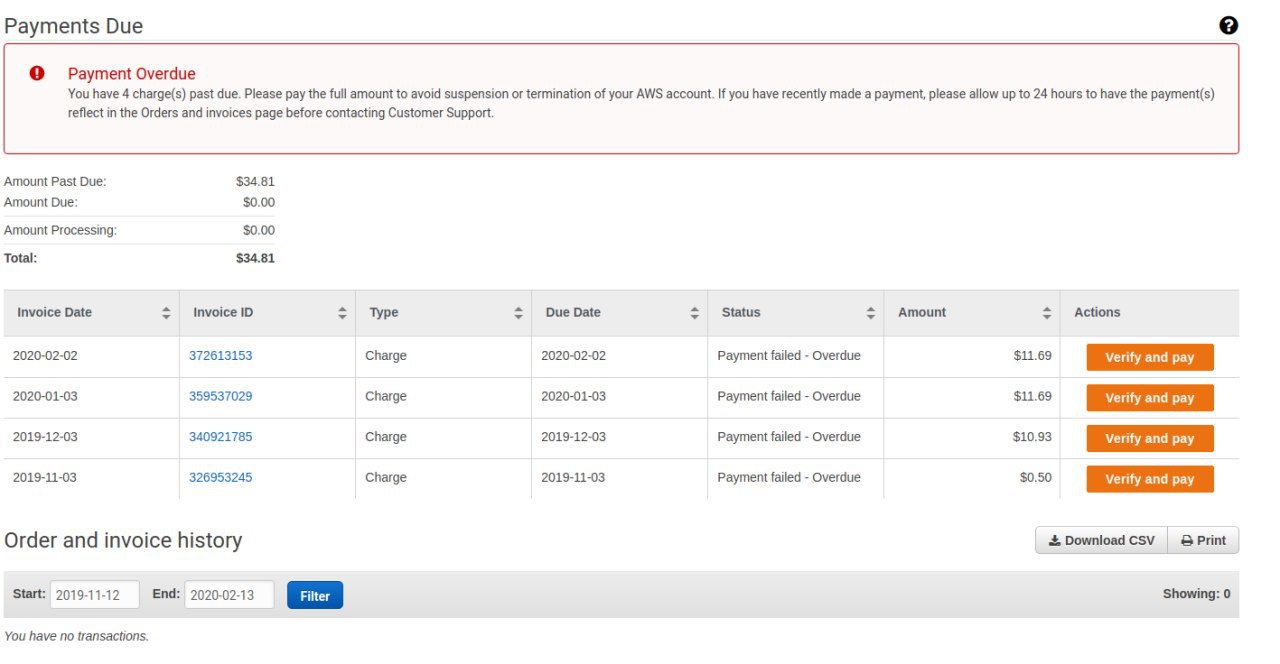Verify and pay the 2020-01-03 invoice
This screenshot has width=1280, height=664.
click(x=1149, y=398)
